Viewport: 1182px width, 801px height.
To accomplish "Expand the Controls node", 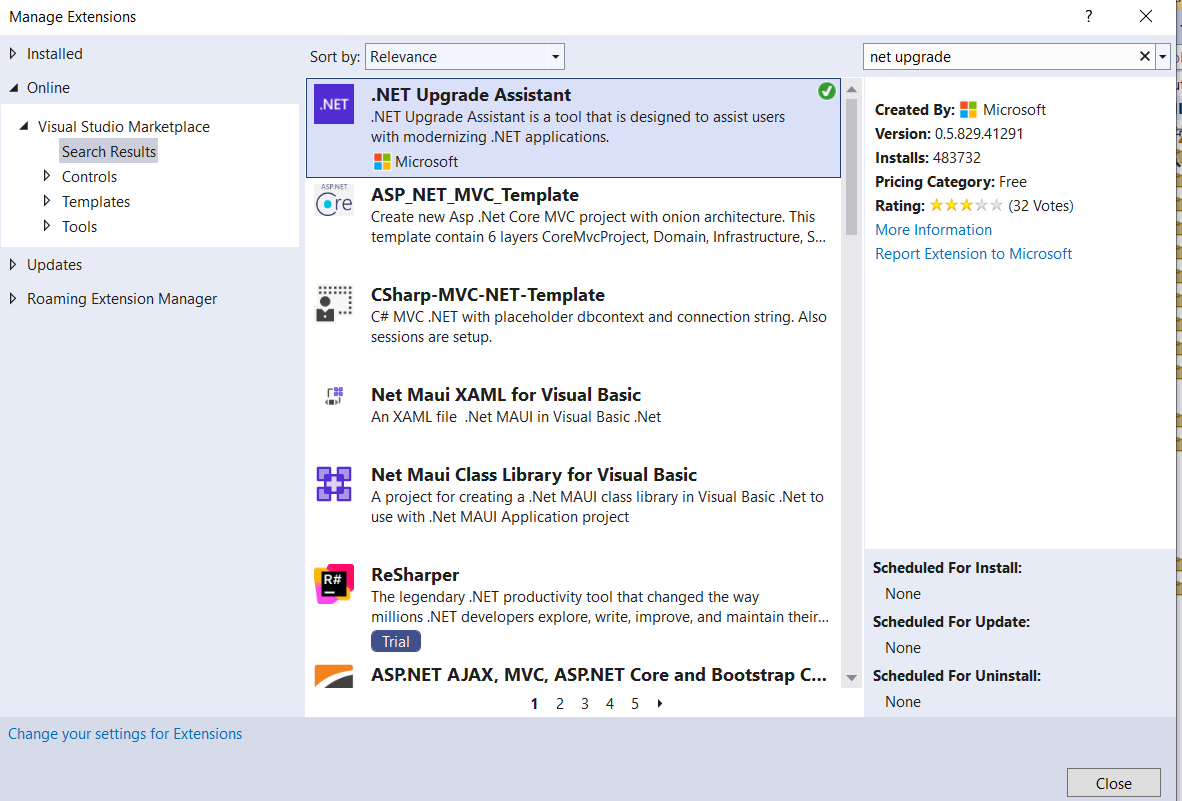I will coord(47,176).
